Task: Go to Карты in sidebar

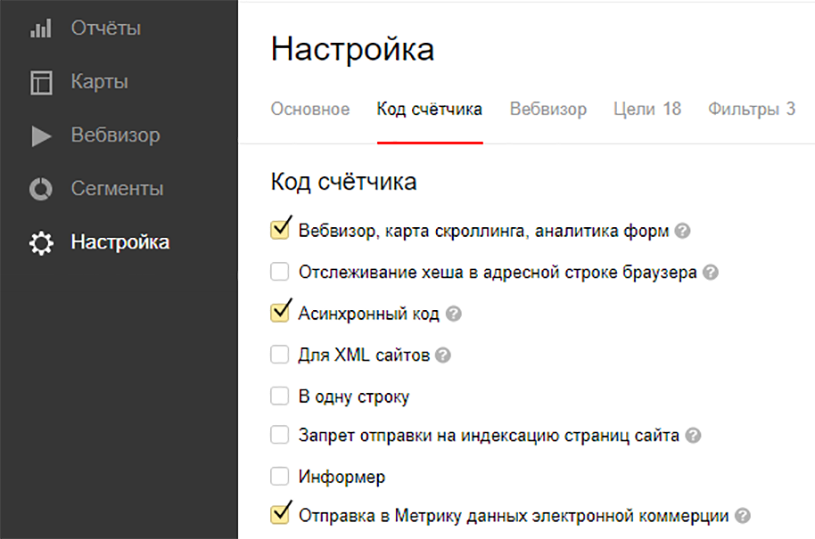Action: 100,82
